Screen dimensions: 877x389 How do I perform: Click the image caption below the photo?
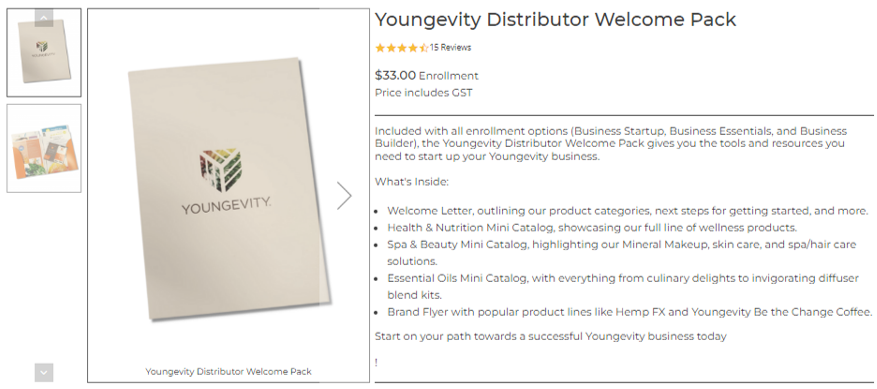[228, 371]
